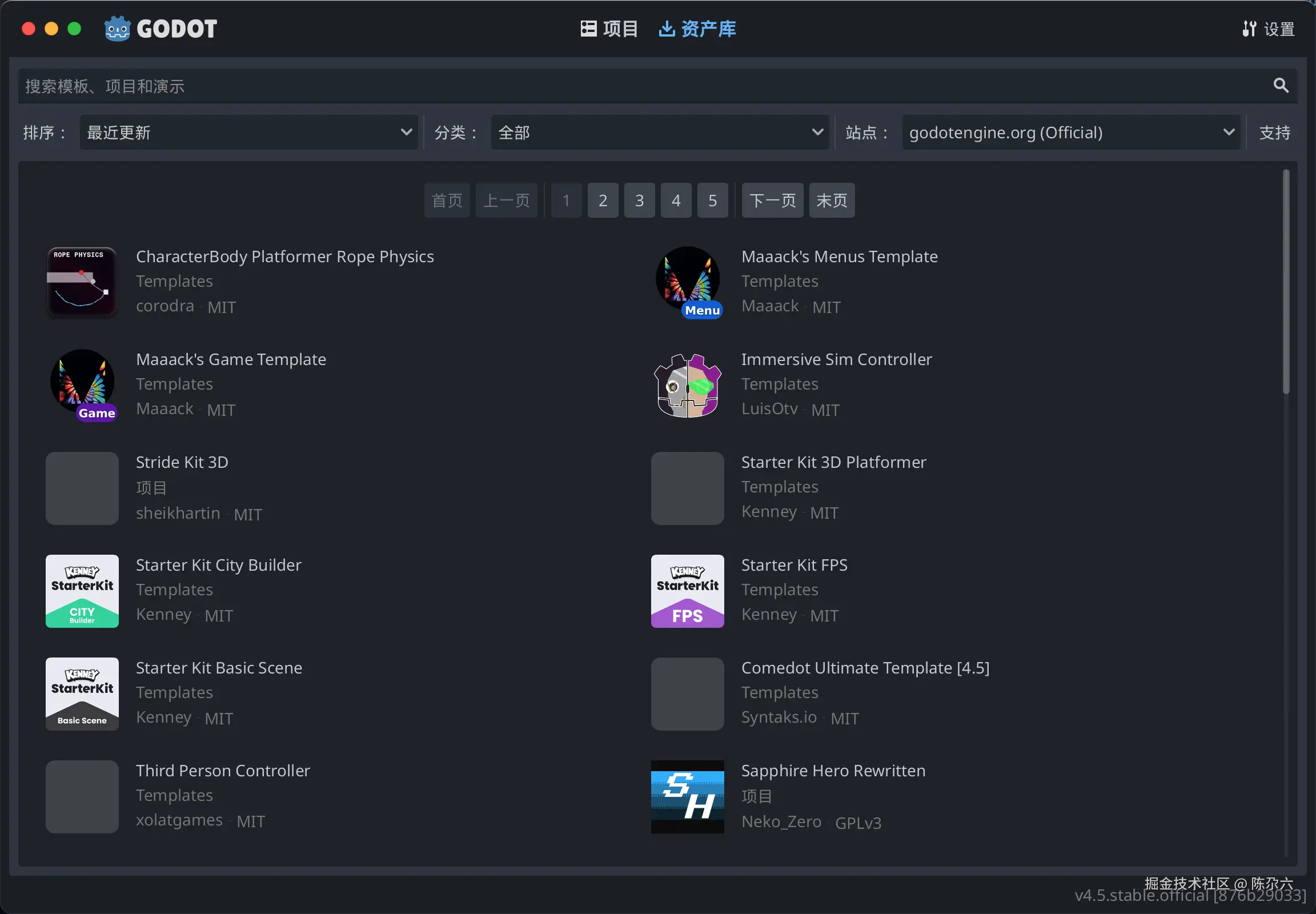Screen dimensions: 1316x914
Task: Expand the category dropdown showing 全部
Action: [x=659, y=133]
